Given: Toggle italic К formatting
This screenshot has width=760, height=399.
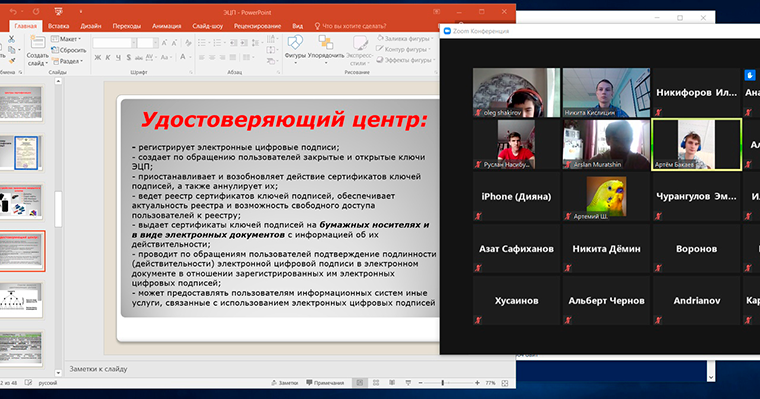Looking at the screenshot, I should point(108,57).
